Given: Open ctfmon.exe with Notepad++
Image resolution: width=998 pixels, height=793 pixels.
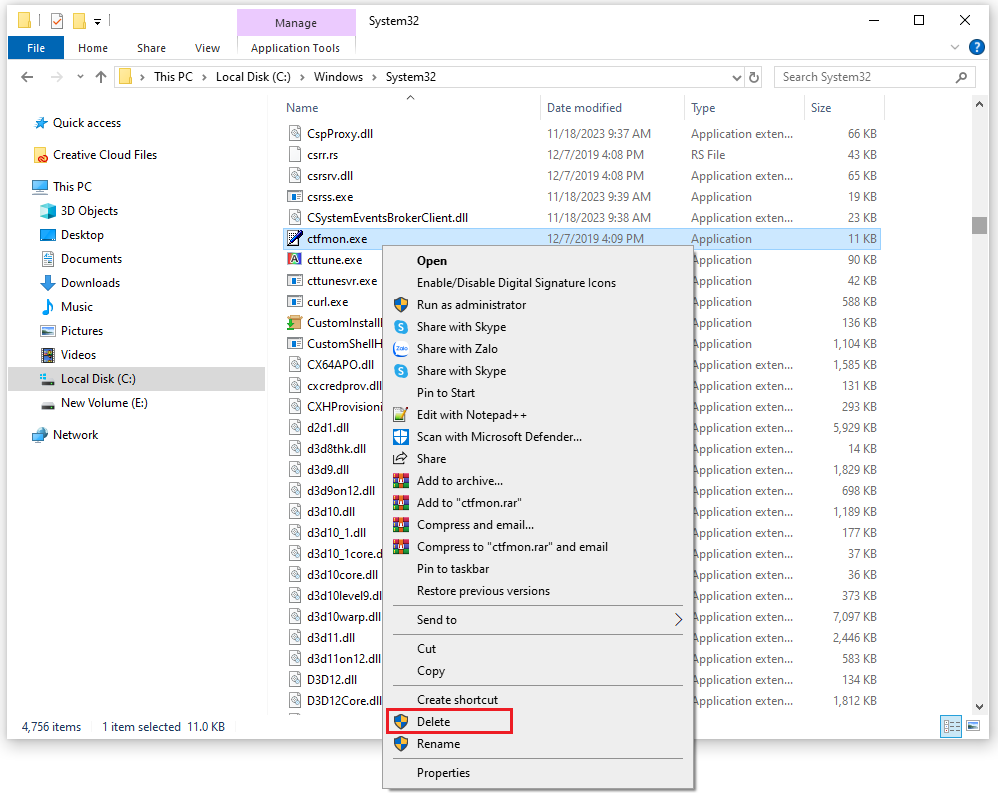Looking at the screenshot, I should click(x=471, y=414).
